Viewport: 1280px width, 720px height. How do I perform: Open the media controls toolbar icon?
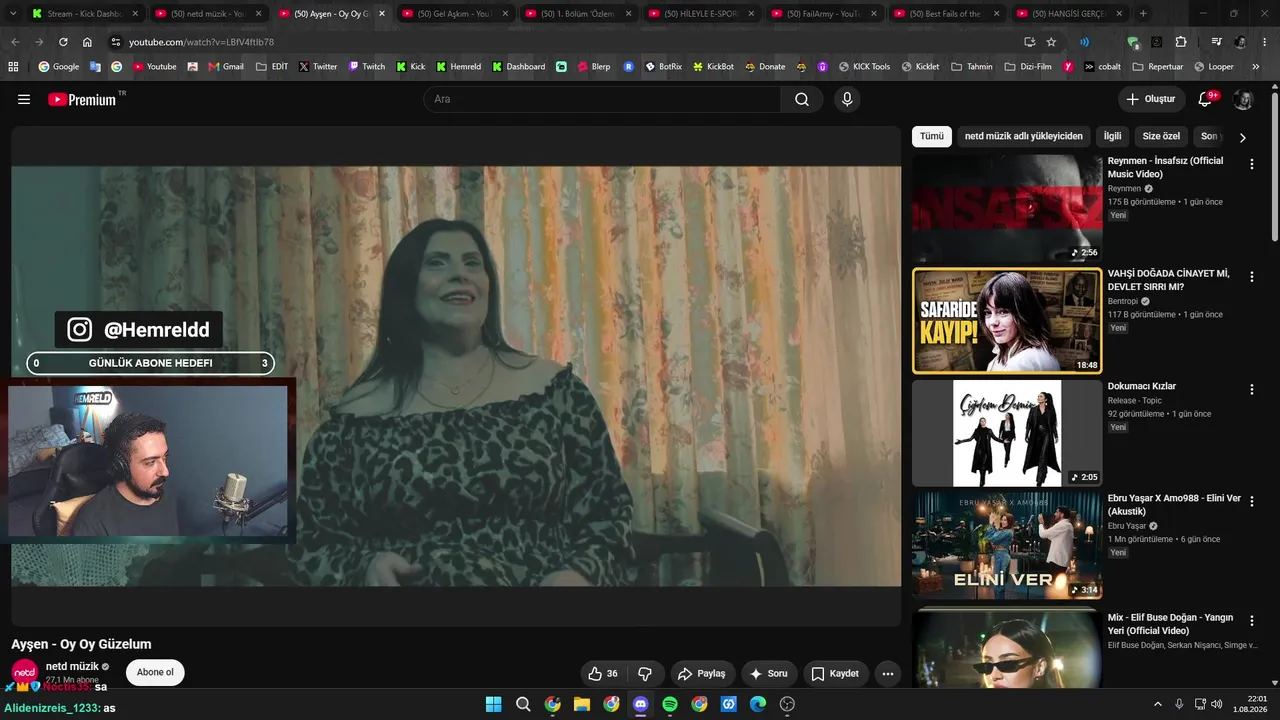1216,42
